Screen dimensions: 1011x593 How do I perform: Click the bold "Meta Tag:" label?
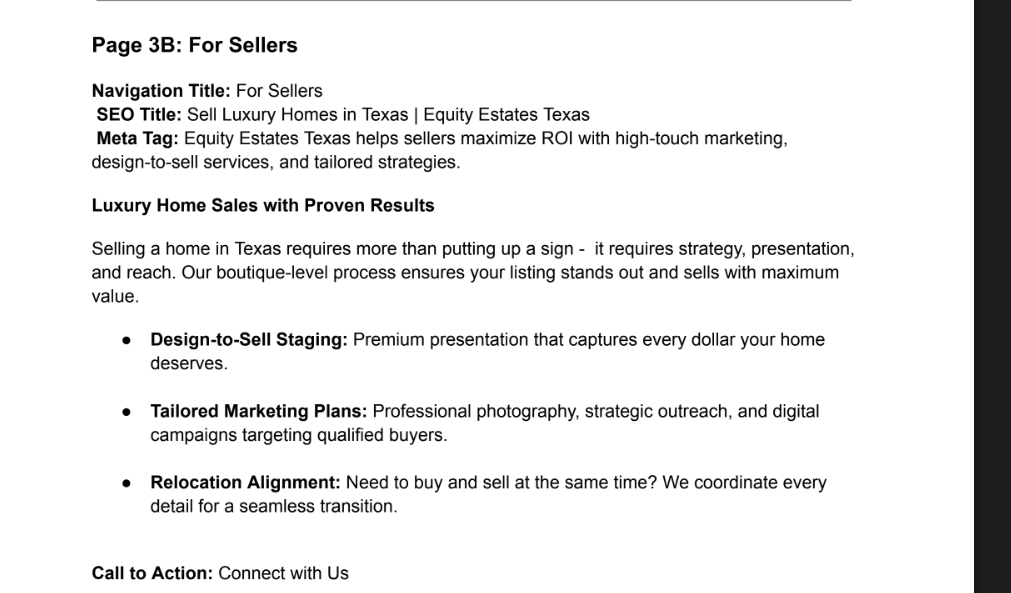pyautogui.click(x=137, y=139)
